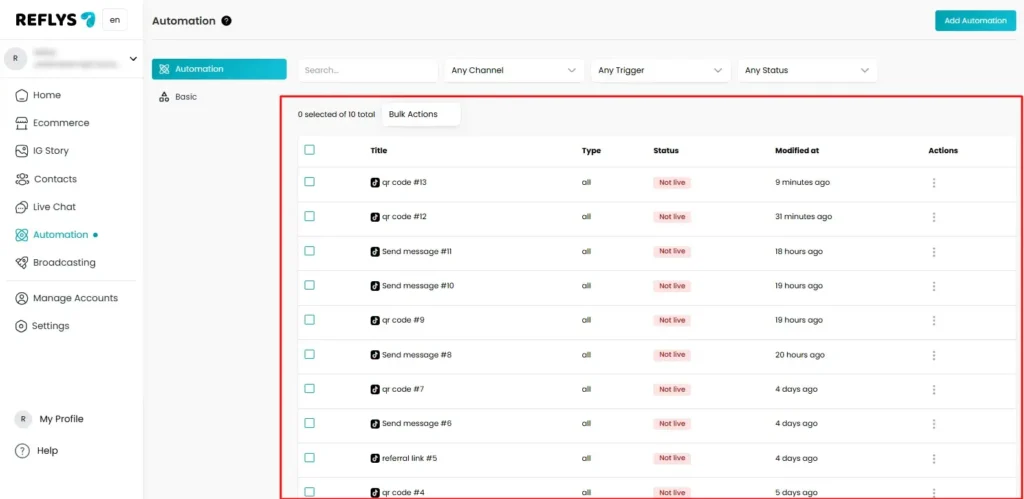This screenshot has width=1024, height=499.
Task: Open the Send message #11 automation title
Action: tap(417, 251)
